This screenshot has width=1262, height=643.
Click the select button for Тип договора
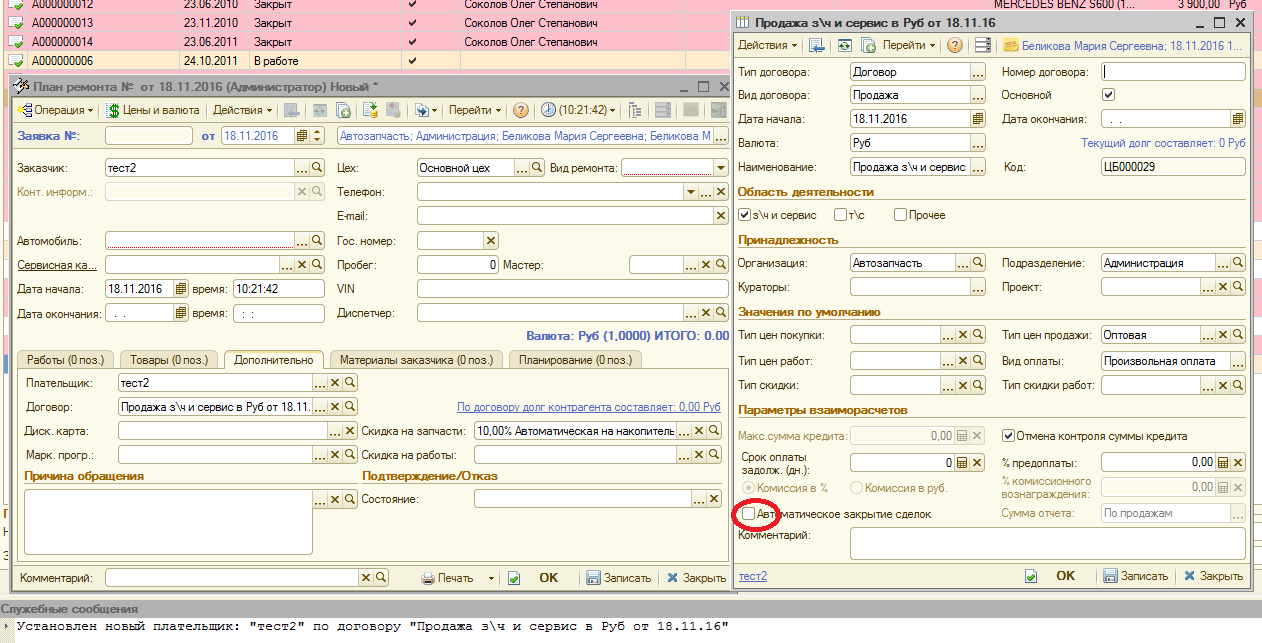978,72
